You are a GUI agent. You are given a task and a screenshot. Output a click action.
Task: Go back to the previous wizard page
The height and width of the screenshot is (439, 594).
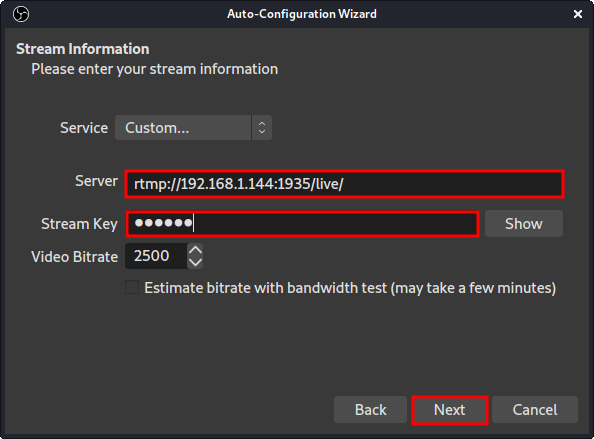pos(370,410)
